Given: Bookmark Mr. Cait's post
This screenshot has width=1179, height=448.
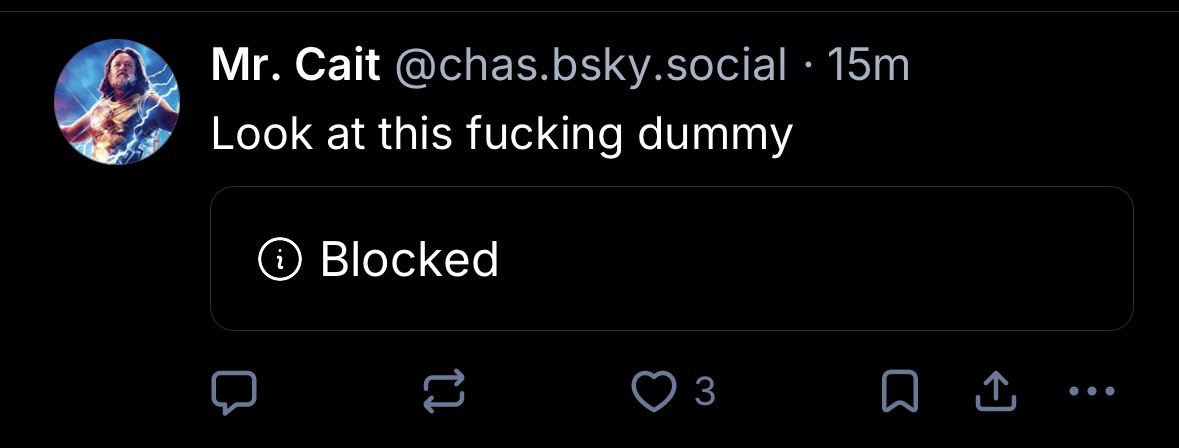Looking at the screenshot, I should 899,393.
